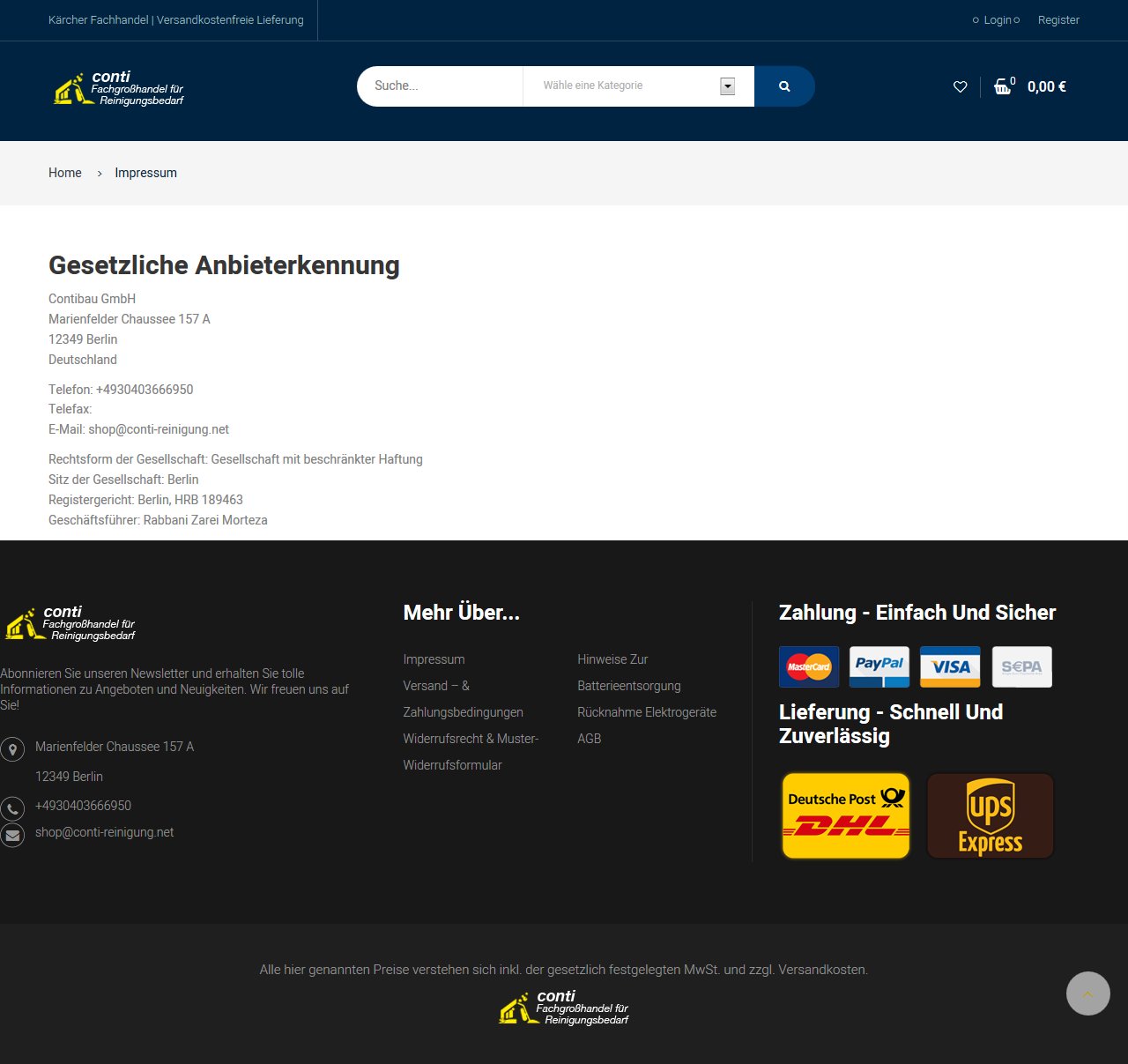Open the Register link

coord(1058,20)
